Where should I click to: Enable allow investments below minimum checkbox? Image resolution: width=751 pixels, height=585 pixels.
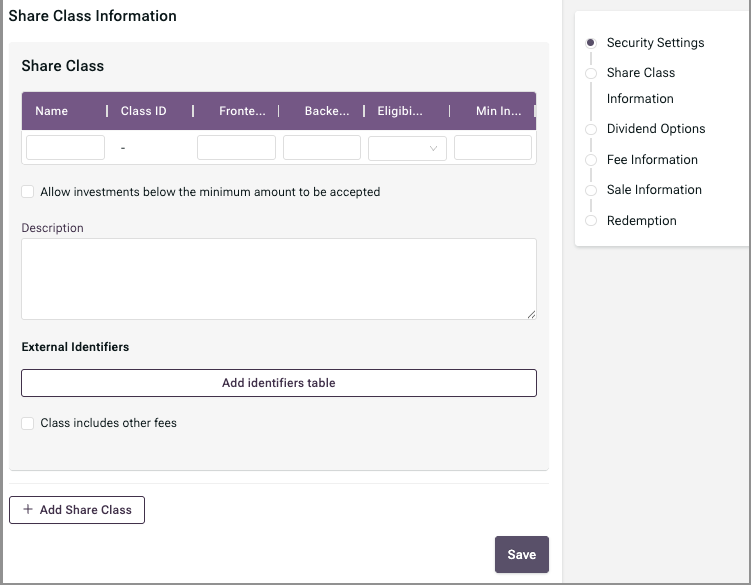[x=28, y=192]
